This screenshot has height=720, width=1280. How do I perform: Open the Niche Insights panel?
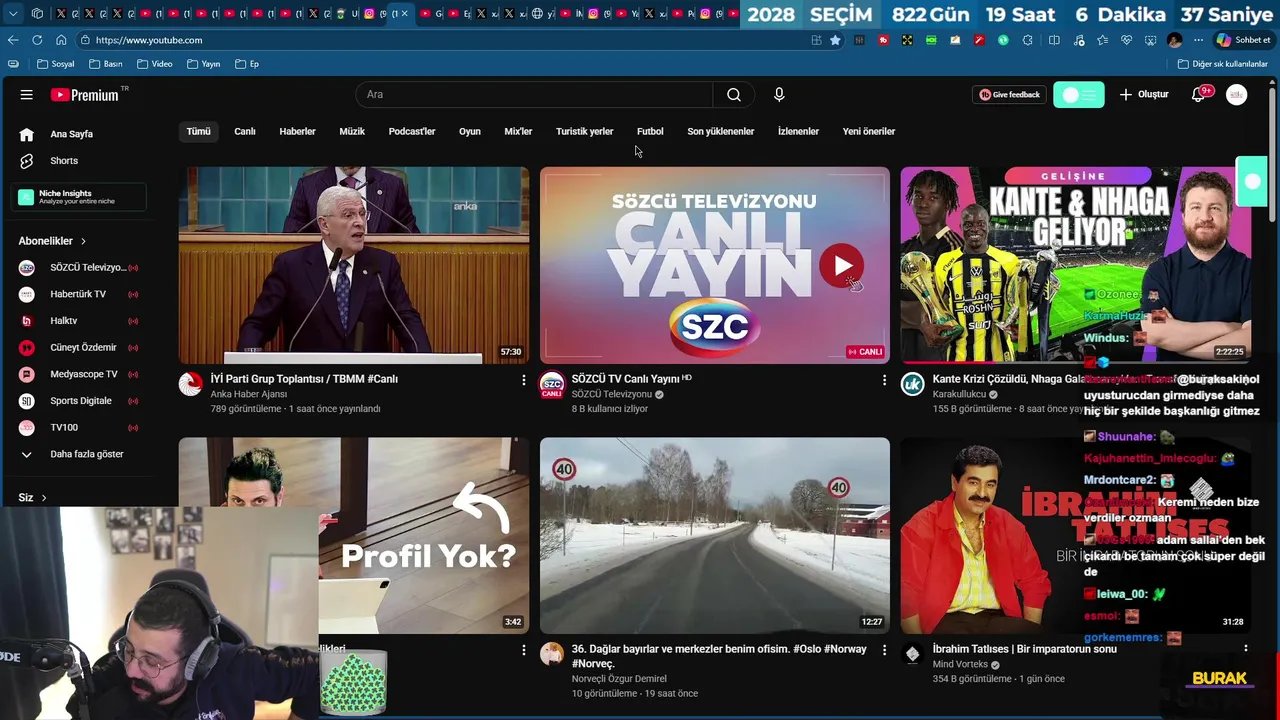tap(78, 197)
